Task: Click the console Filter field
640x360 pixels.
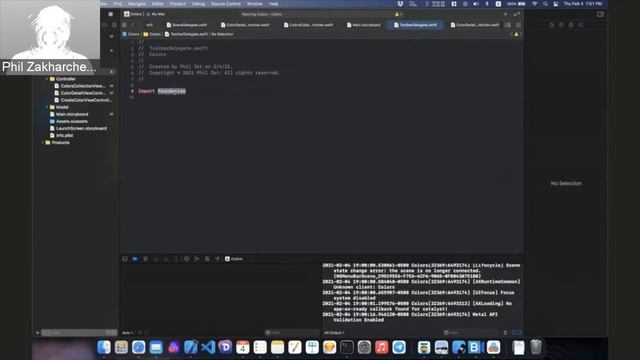Action: click(x=471, y=333)
